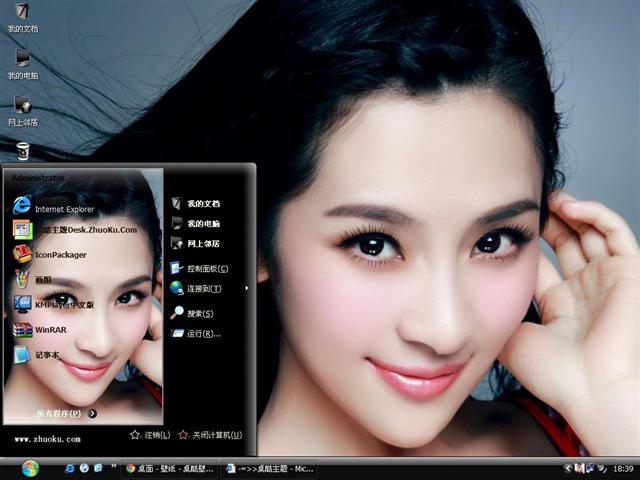Click the first colorful system tray icon

[x=579, y=468]
